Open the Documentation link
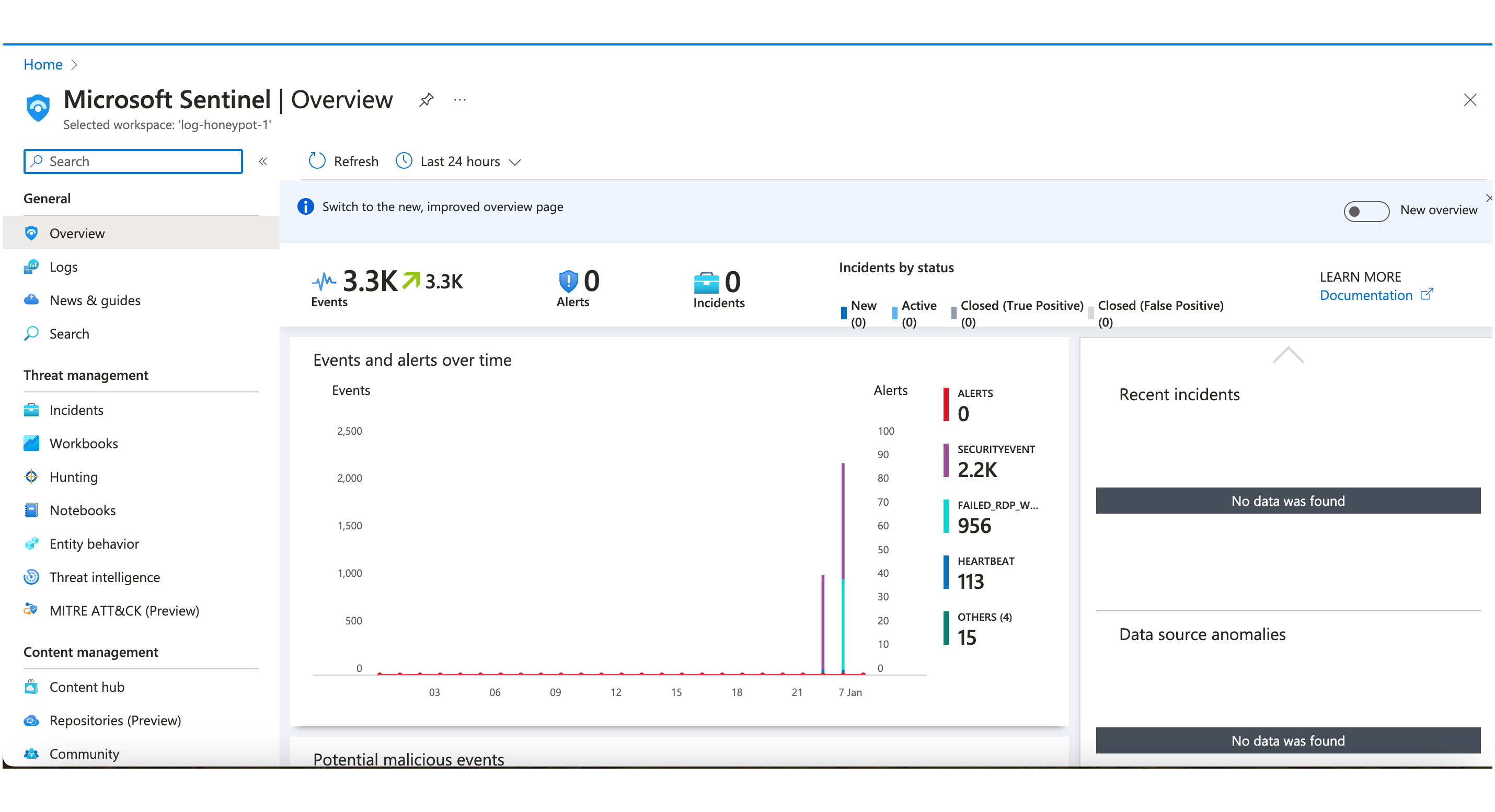This screenshot has width=1495, height=812. tap(1365, 295)
